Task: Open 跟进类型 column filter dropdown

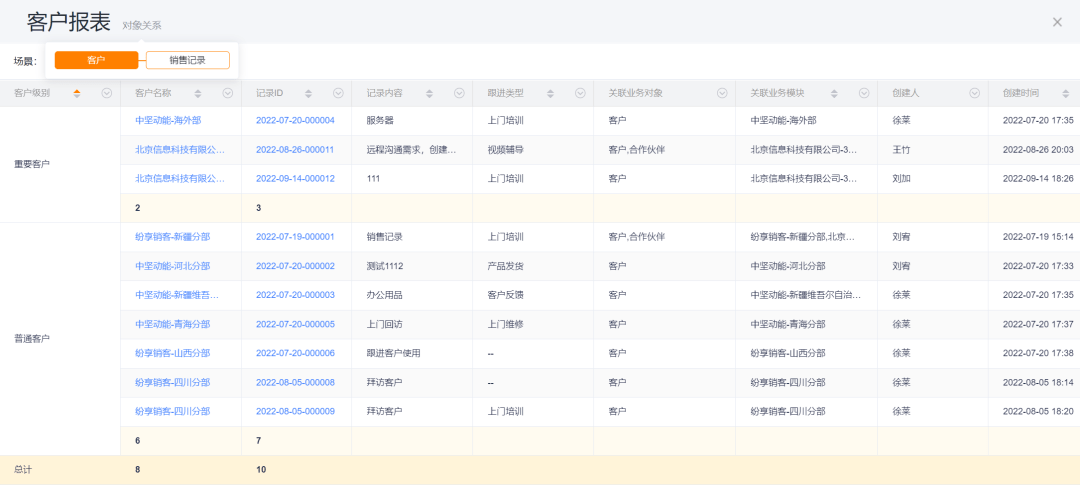Action: [581, 94]
